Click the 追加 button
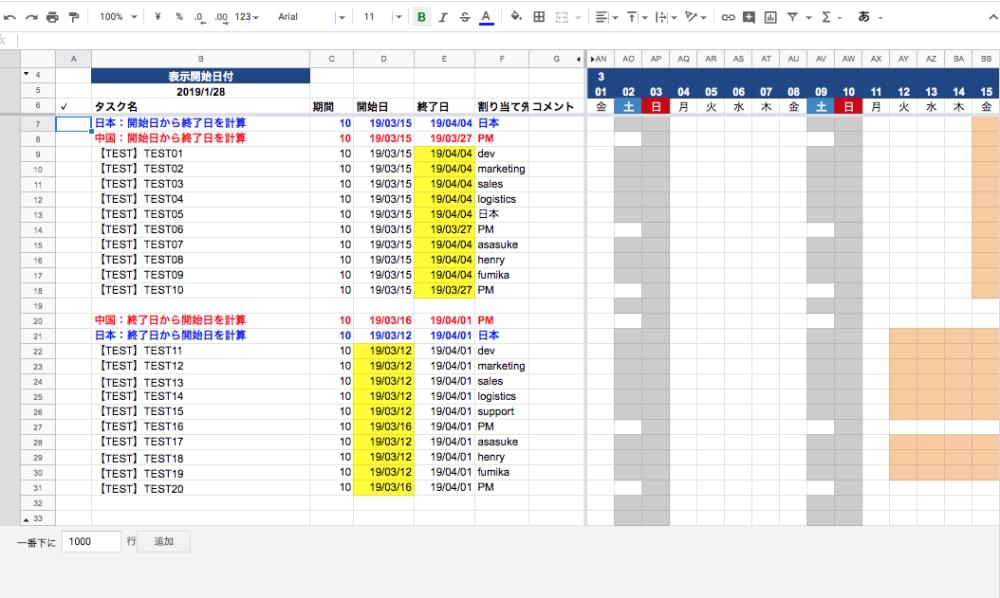Screen dimensions: 1000x598 [163, 541]
